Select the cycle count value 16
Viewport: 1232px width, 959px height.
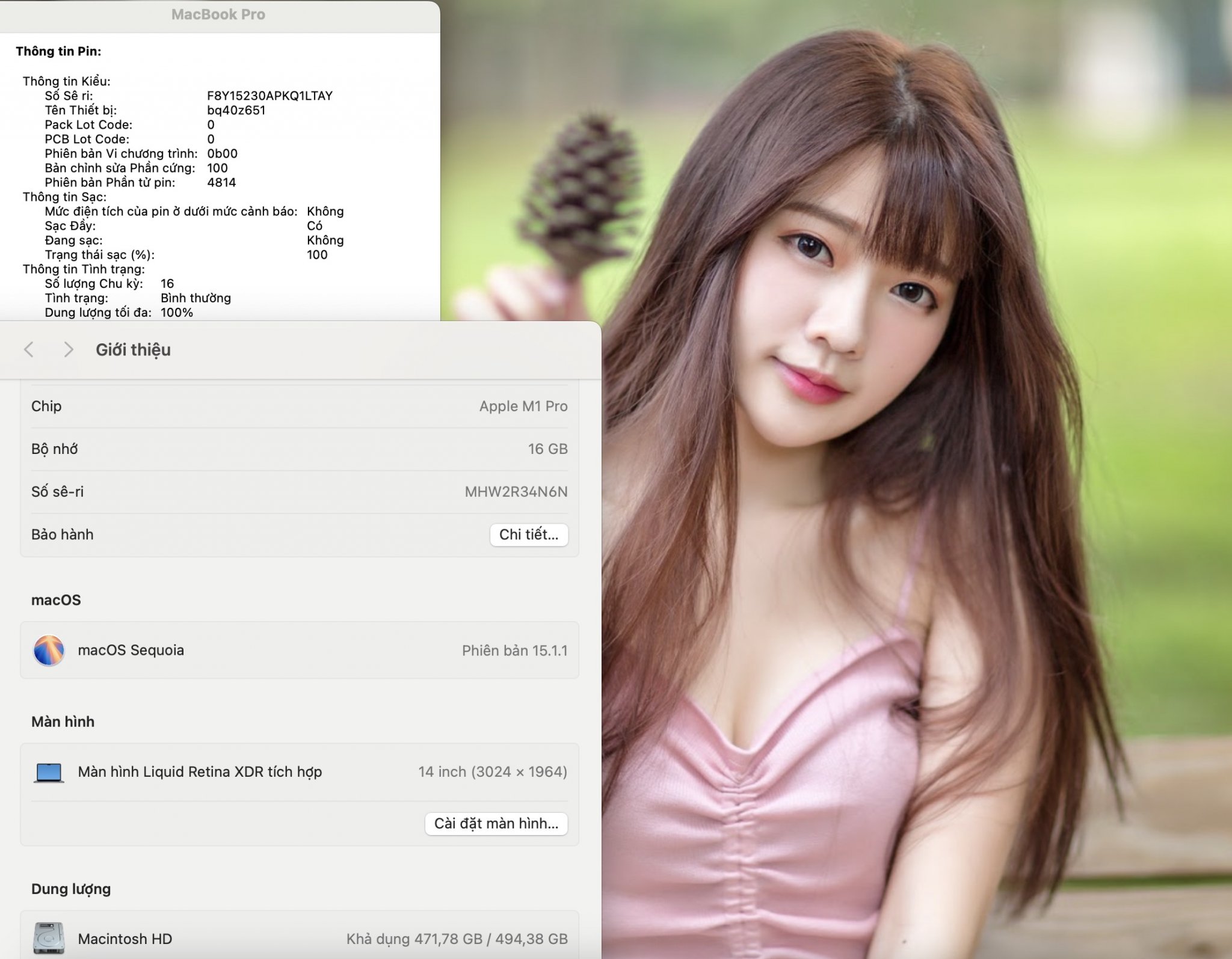pos(167,283)
